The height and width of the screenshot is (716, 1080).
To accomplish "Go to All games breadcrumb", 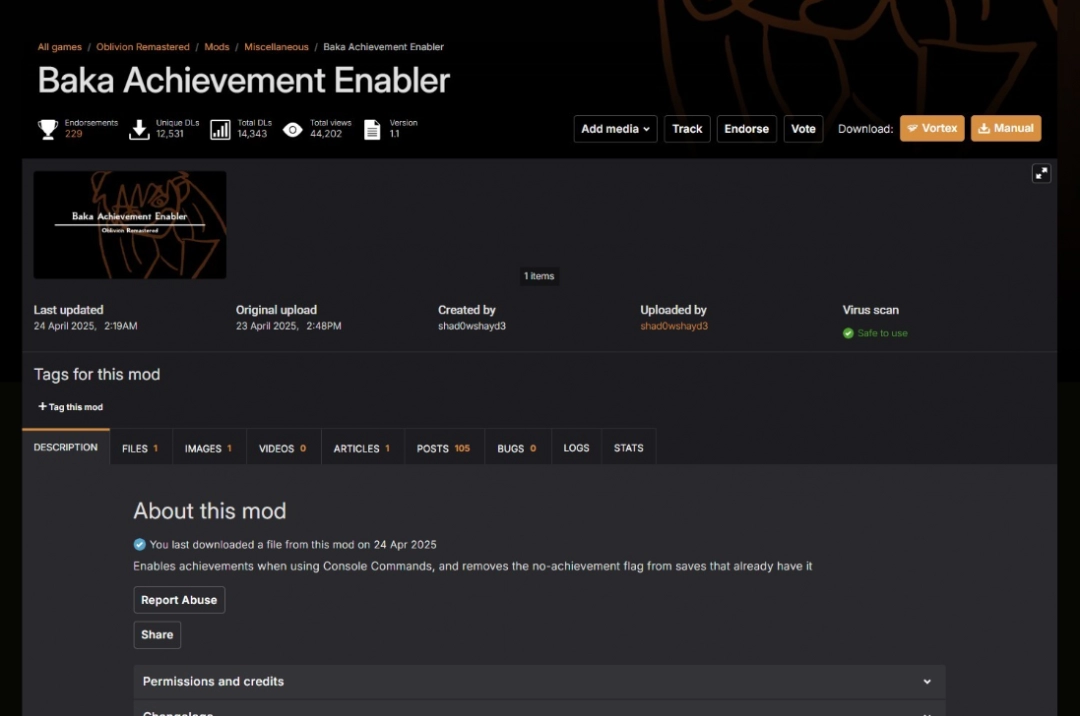I will coord(59,47).
